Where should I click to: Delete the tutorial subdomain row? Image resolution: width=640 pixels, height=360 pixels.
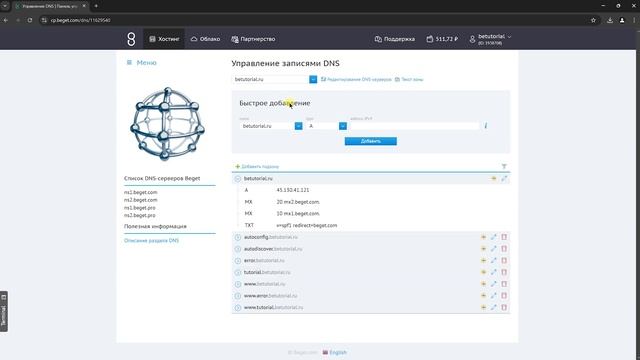(x=504, y=272)
